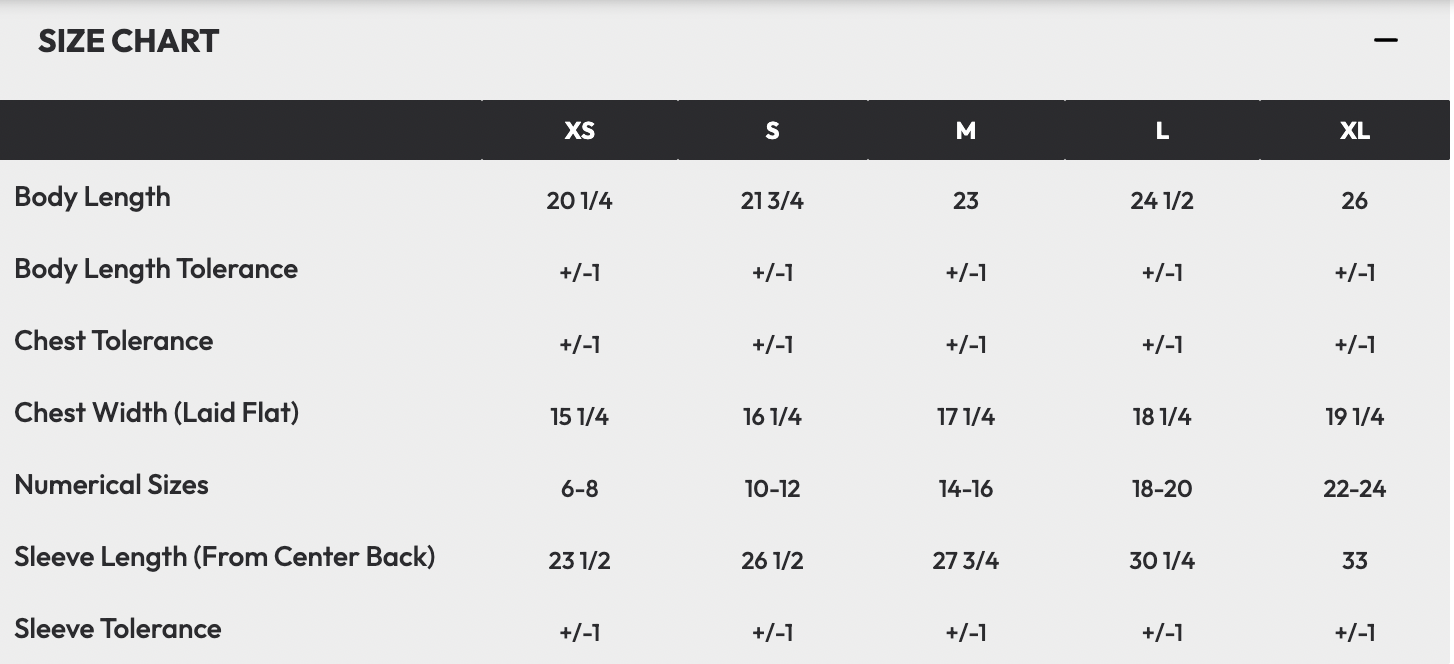Click the Body Length Tolerance row label
1454x664 pixels.
[x=156, y=269]
